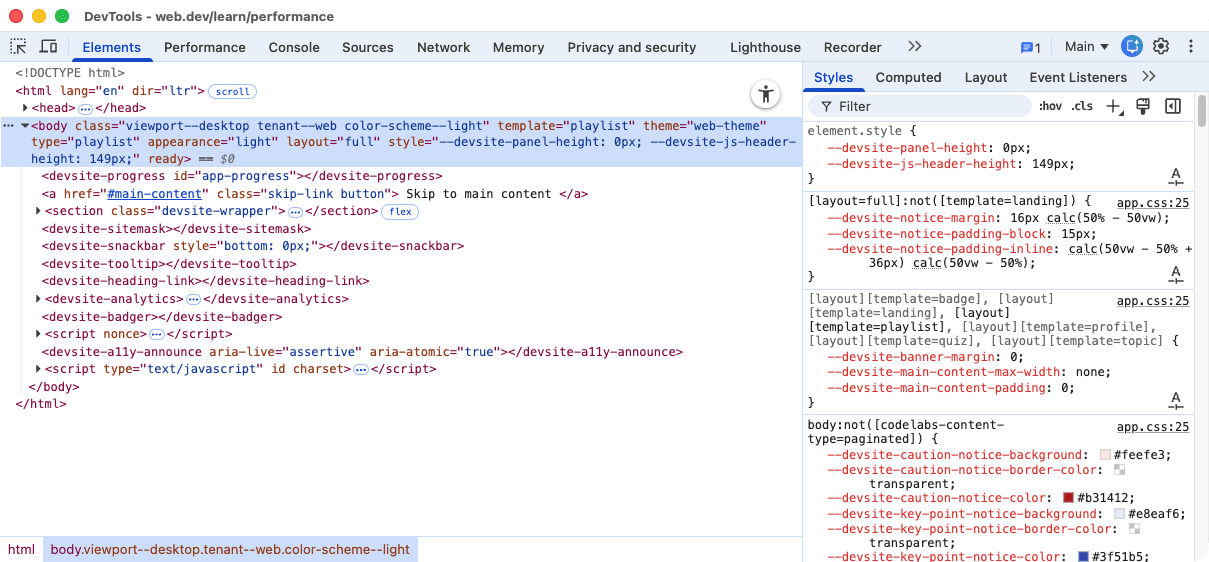Viewport: 1209px width, 562px height.
Task: Open the Sources tab
Action: [368, 47]
